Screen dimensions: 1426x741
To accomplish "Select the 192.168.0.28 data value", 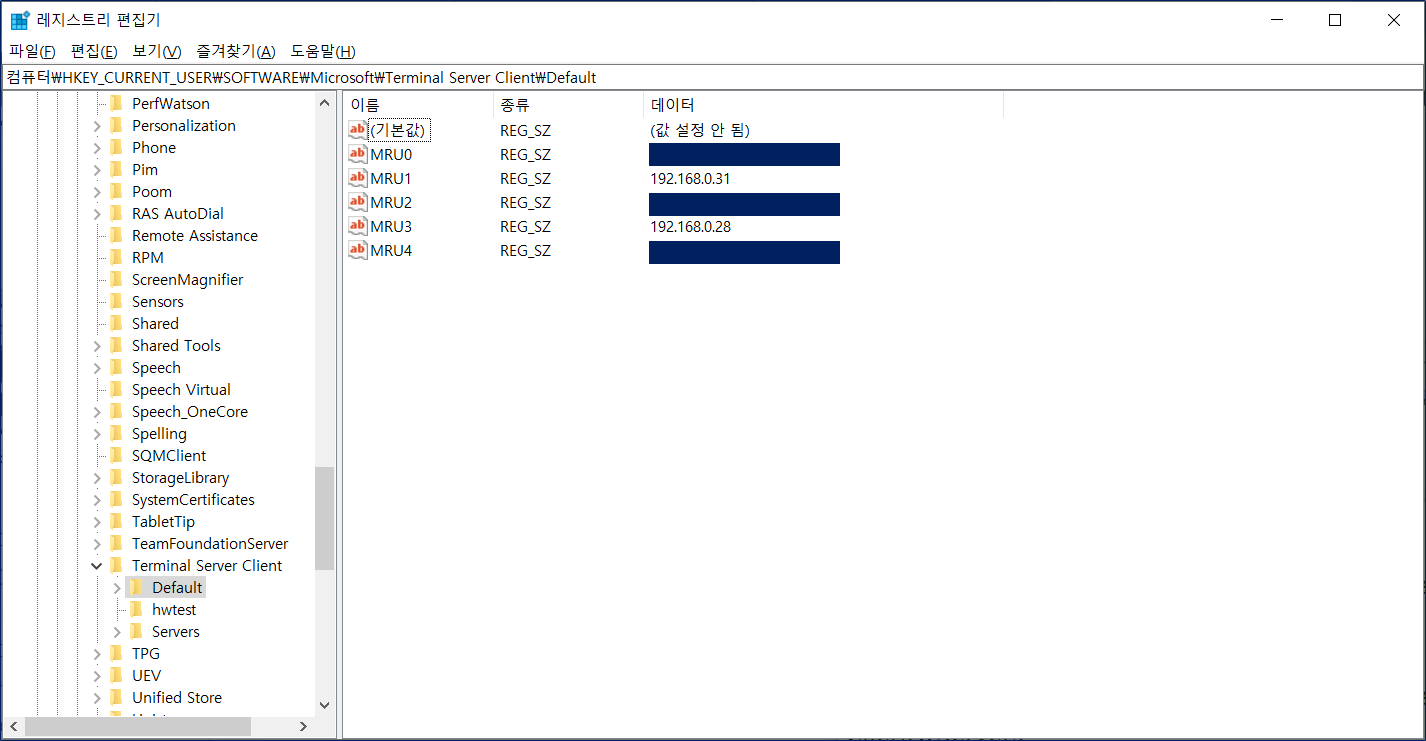I will coord(690,226).
